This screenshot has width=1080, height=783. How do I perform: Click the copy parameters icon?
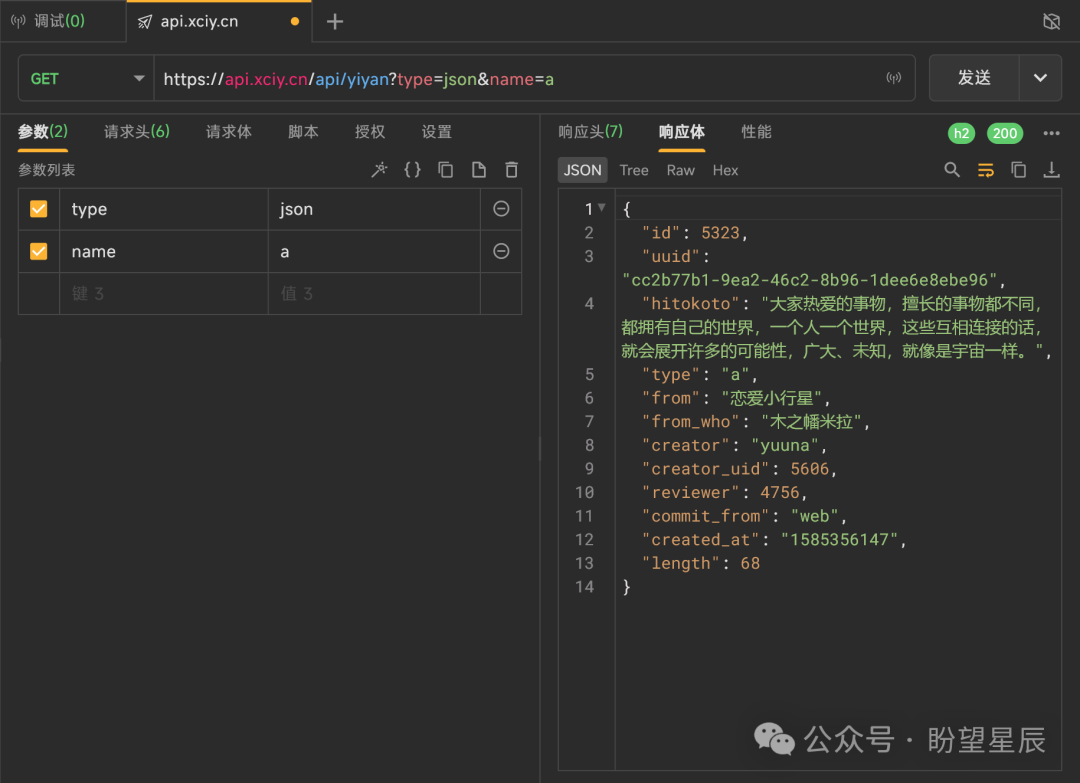pos(446,169)
